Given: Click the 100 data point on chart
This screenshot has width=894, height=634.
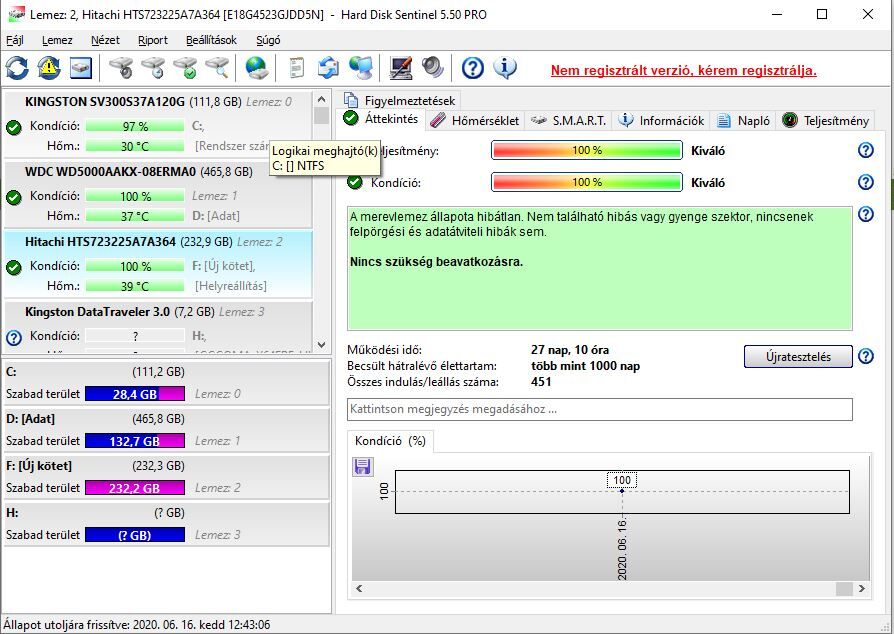Looking at the screenshot, I should tap(622, 490).
